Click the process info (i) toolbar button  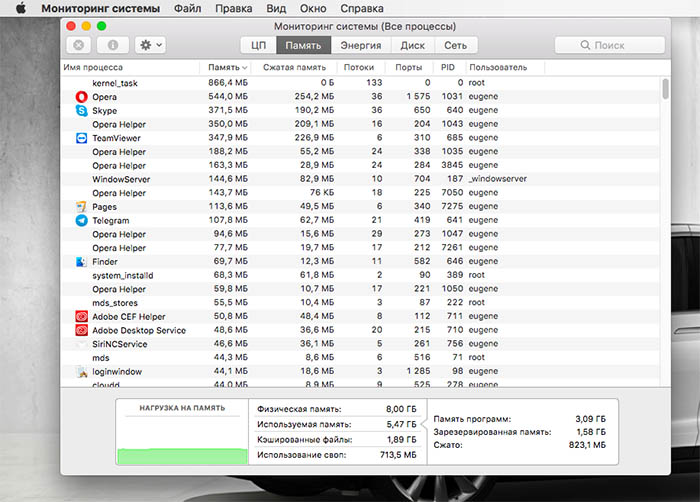pyautogui.click(x=113, y=45)
